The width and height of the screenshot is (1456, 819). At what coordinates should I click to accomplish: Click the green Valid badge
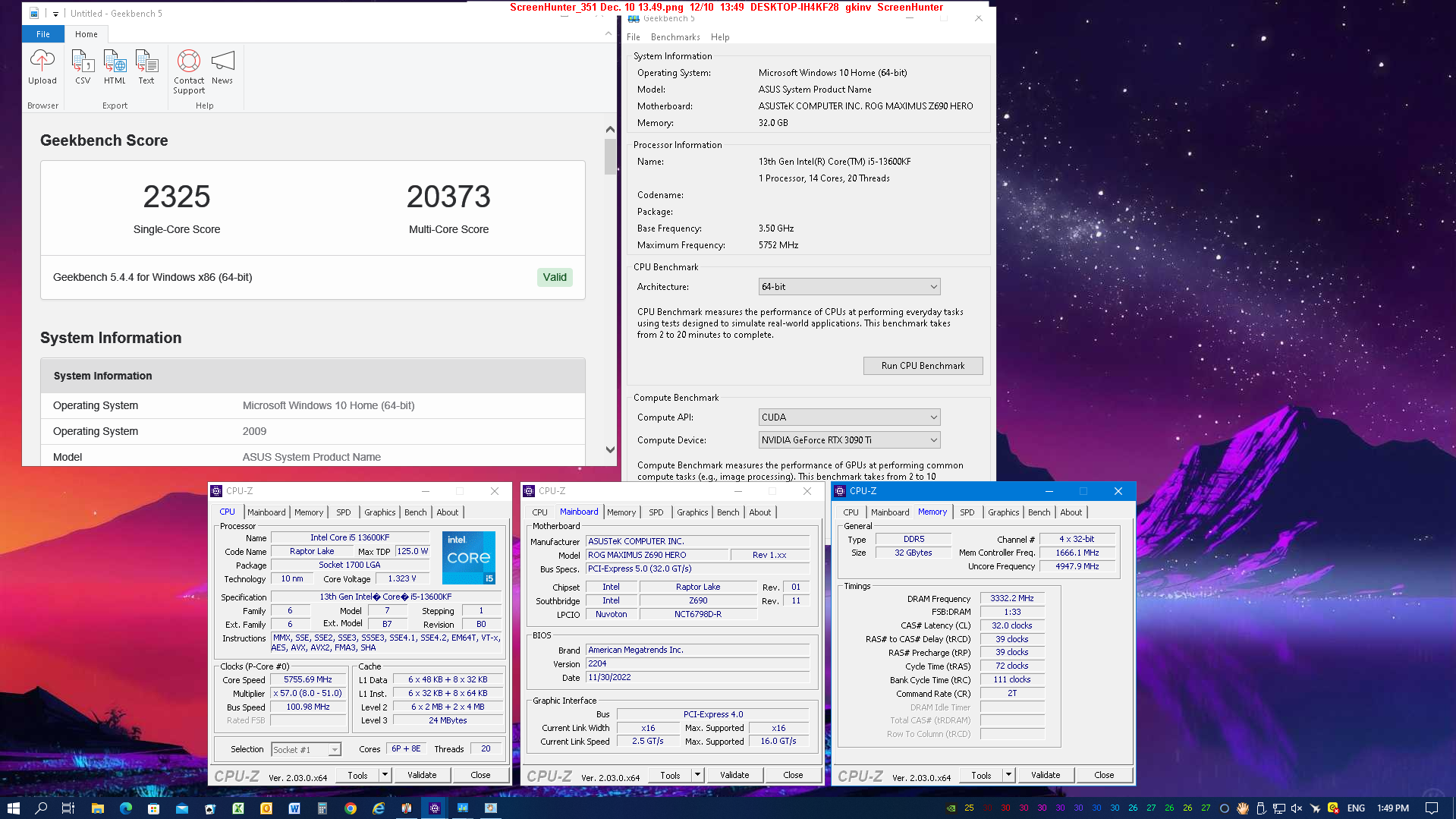(x=555, y=277)
